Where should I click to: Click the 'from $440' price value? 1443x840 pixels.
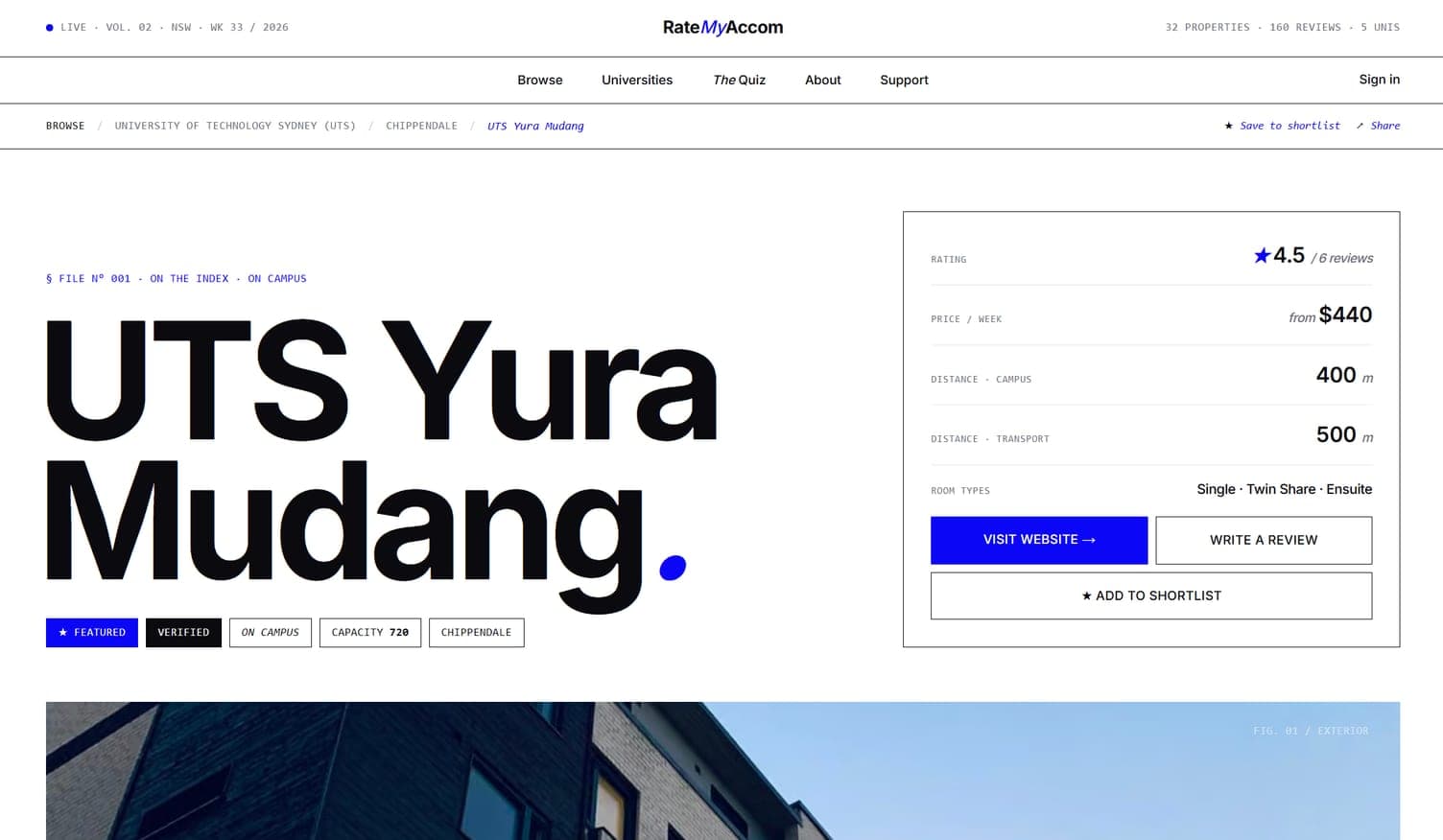click(x=1330, y=315)
